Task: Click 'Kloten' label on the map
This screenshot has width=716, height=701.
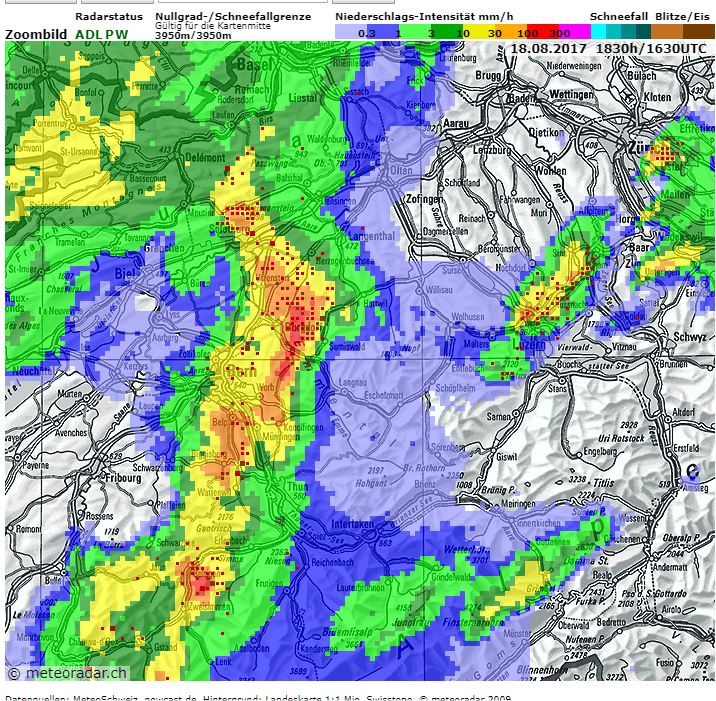Action: (658, 97)
